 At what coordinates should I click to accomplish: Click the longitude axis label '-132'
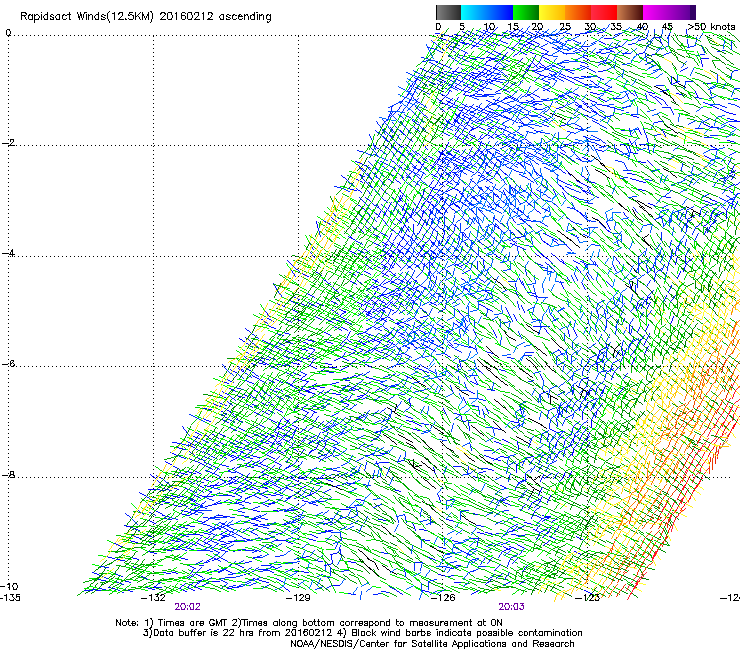pos(153,598)
